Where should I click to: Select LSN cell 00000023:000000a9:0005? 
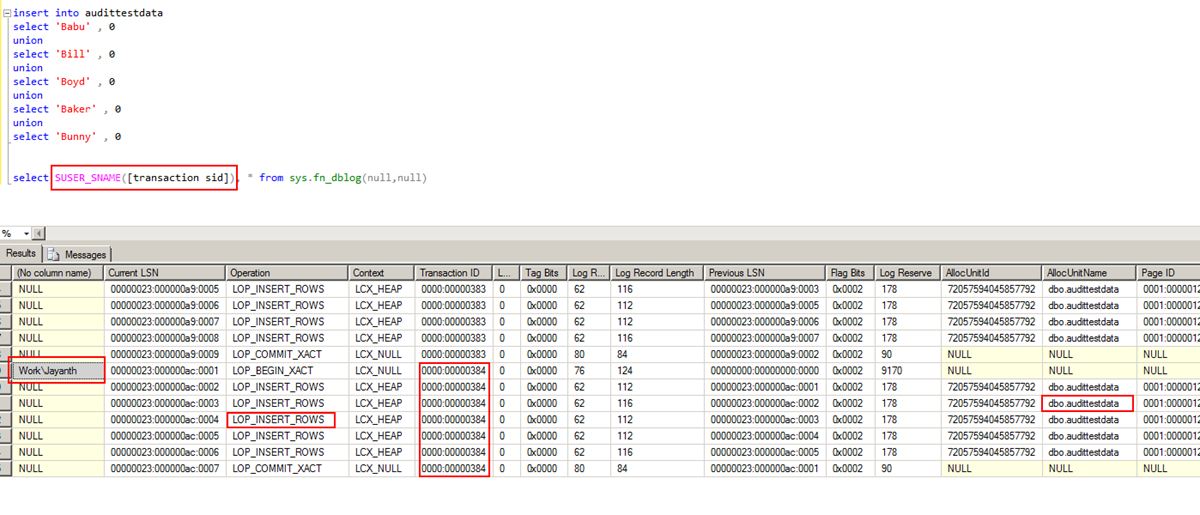click(x=166, y=289)
